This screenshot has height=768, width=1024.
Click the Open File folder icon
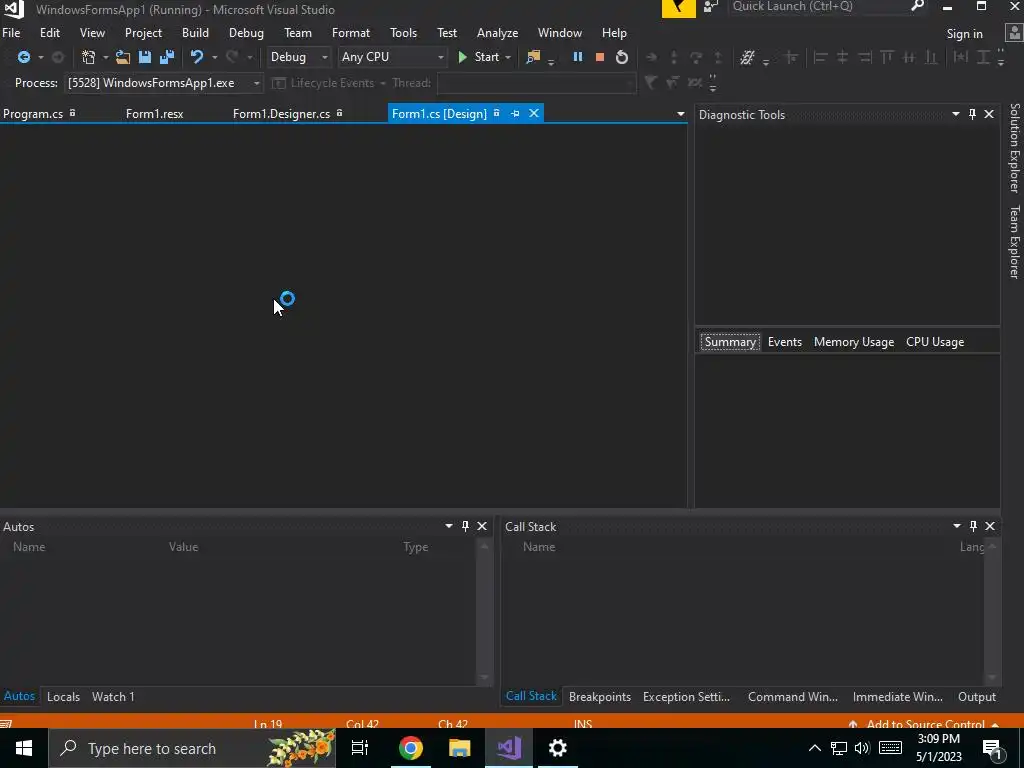click(x=123, y=57)
